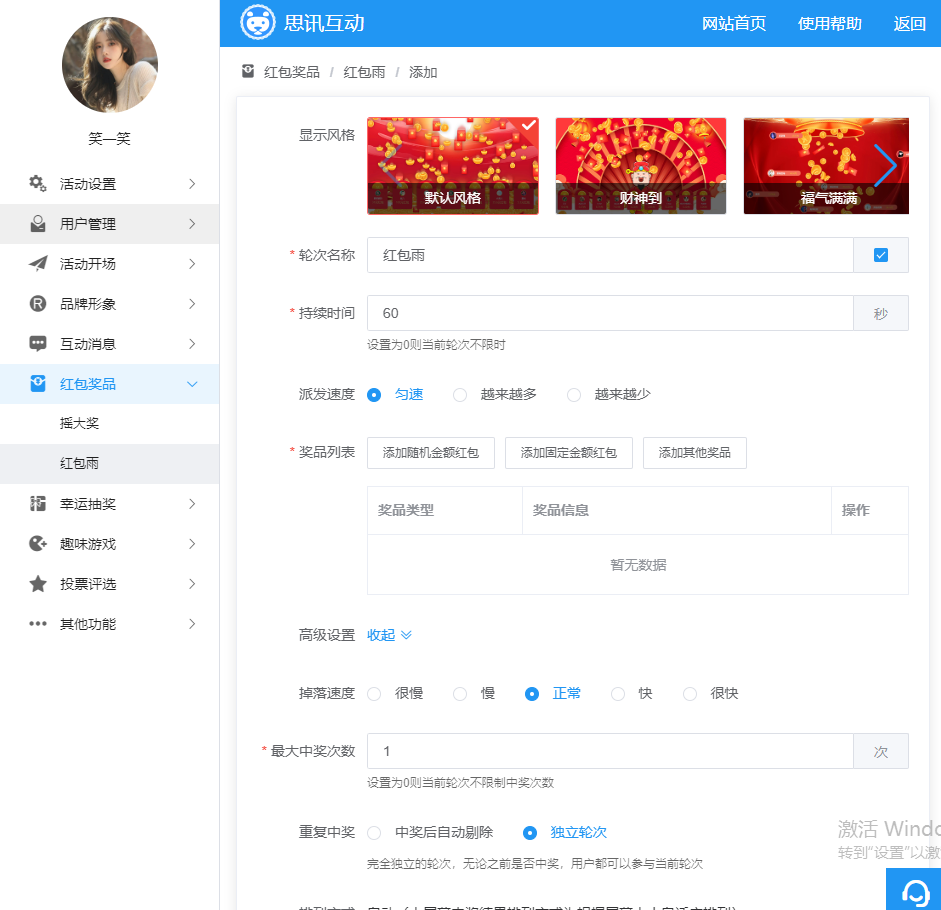This screenshot has height=910, width=941.
Task: Click the 思讯互动 bear logo icon
Action: click(x=257, y=22)
